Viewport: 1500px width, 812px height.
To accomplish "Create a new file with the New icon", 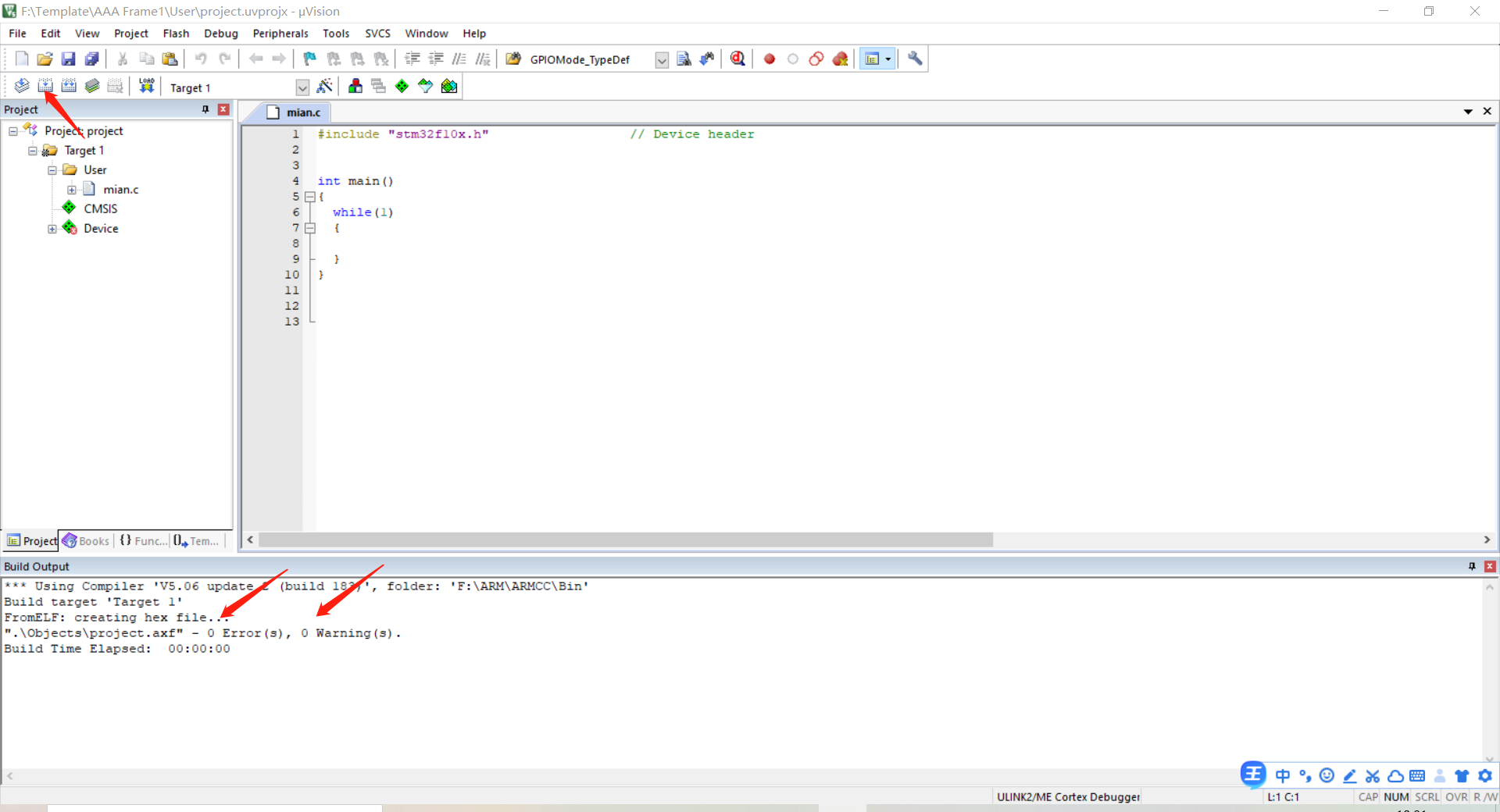I will coord(22,59).
